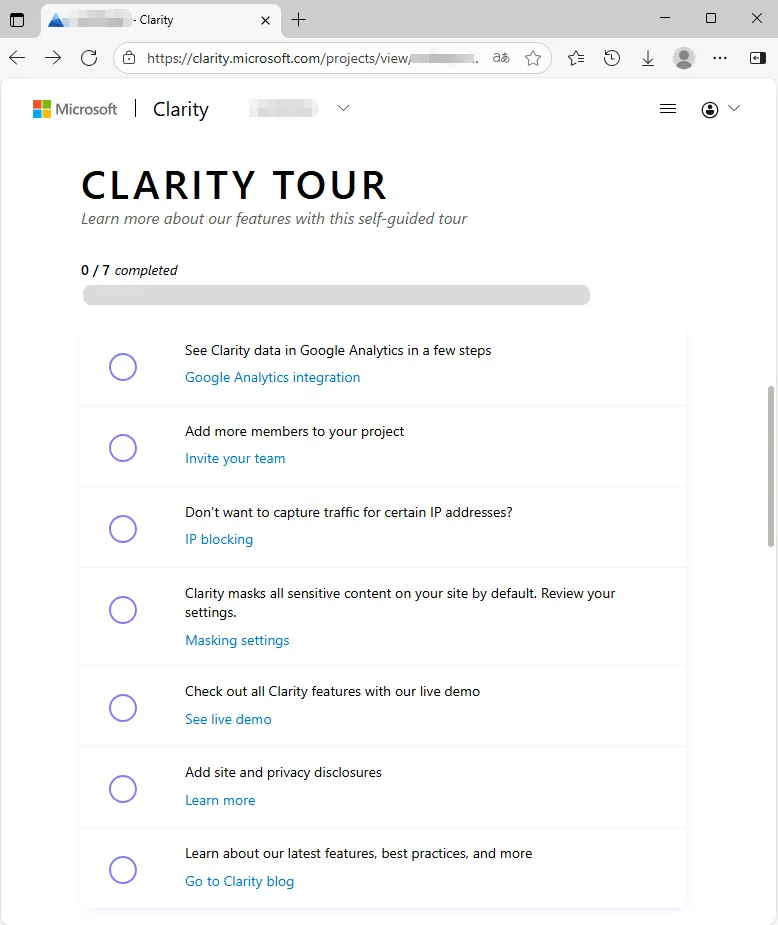Tick the live demo step circle
This screenshot has width=778, height=925.
(x=123, y=708)
